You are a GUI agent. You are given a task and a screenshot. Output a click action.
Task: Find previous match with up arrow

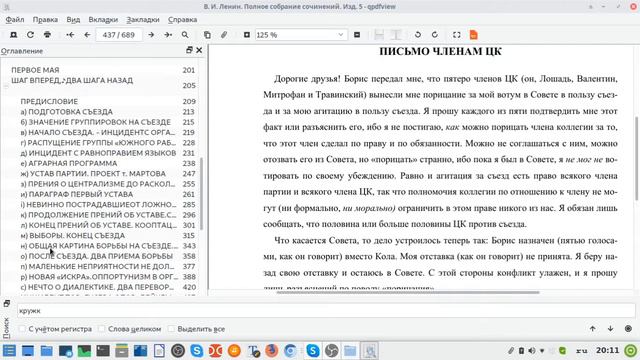(593, 329)
